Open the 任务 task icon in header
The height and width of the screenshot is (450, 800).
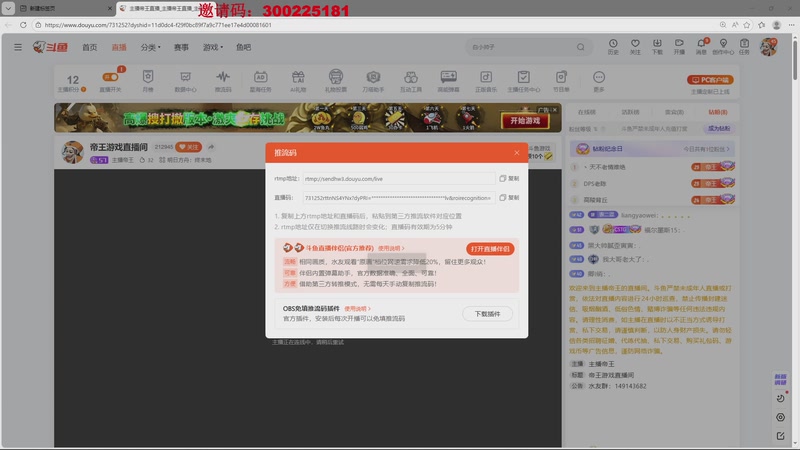[744, 47]
